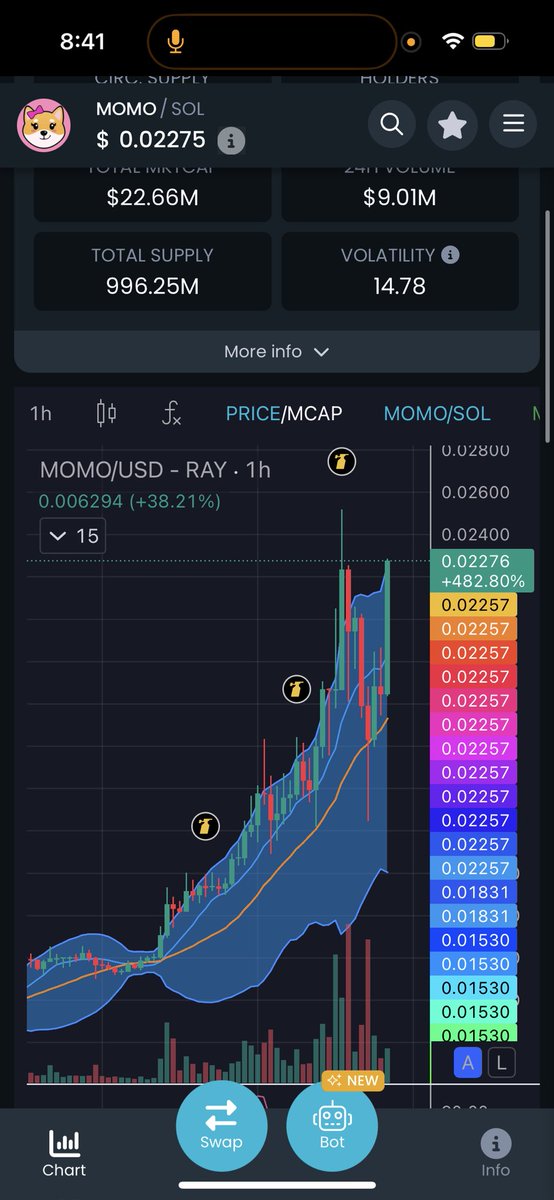Tap the $22.66M market cap value
The height and width of the screenshot is (1200, 554).
click(x=152, y=198)
